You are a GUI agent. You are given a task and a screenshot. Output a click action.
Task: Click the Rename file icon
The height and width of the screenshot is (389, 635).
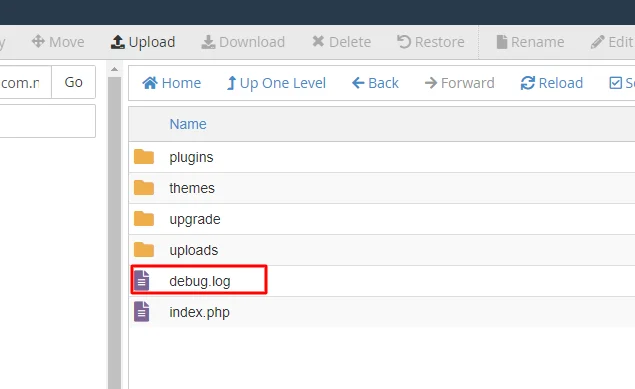(502, 42)
